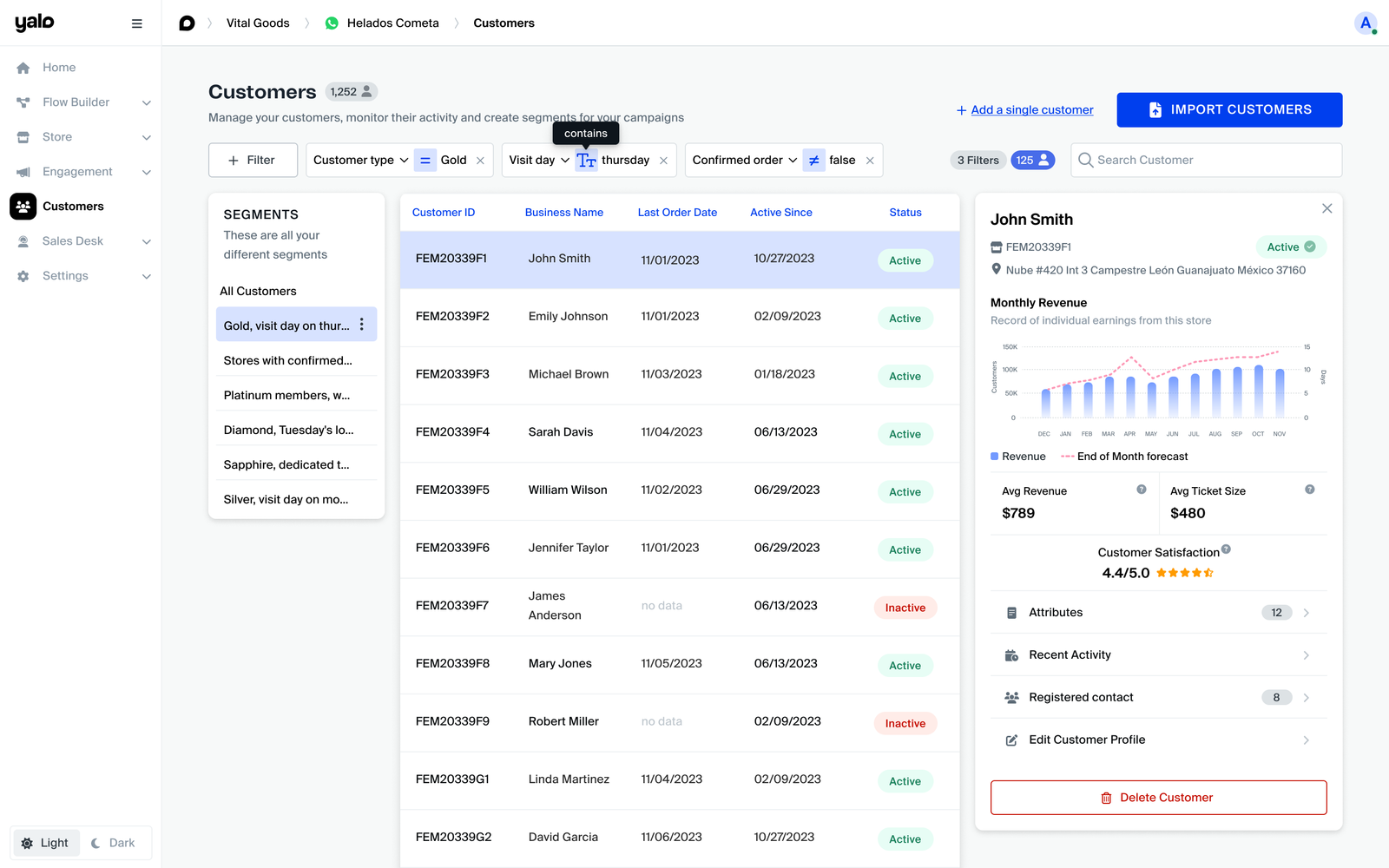The width and height of the screenshot is (1389, 868).
Task: Switch to Dark theme
Action: (x=114, y=843)
